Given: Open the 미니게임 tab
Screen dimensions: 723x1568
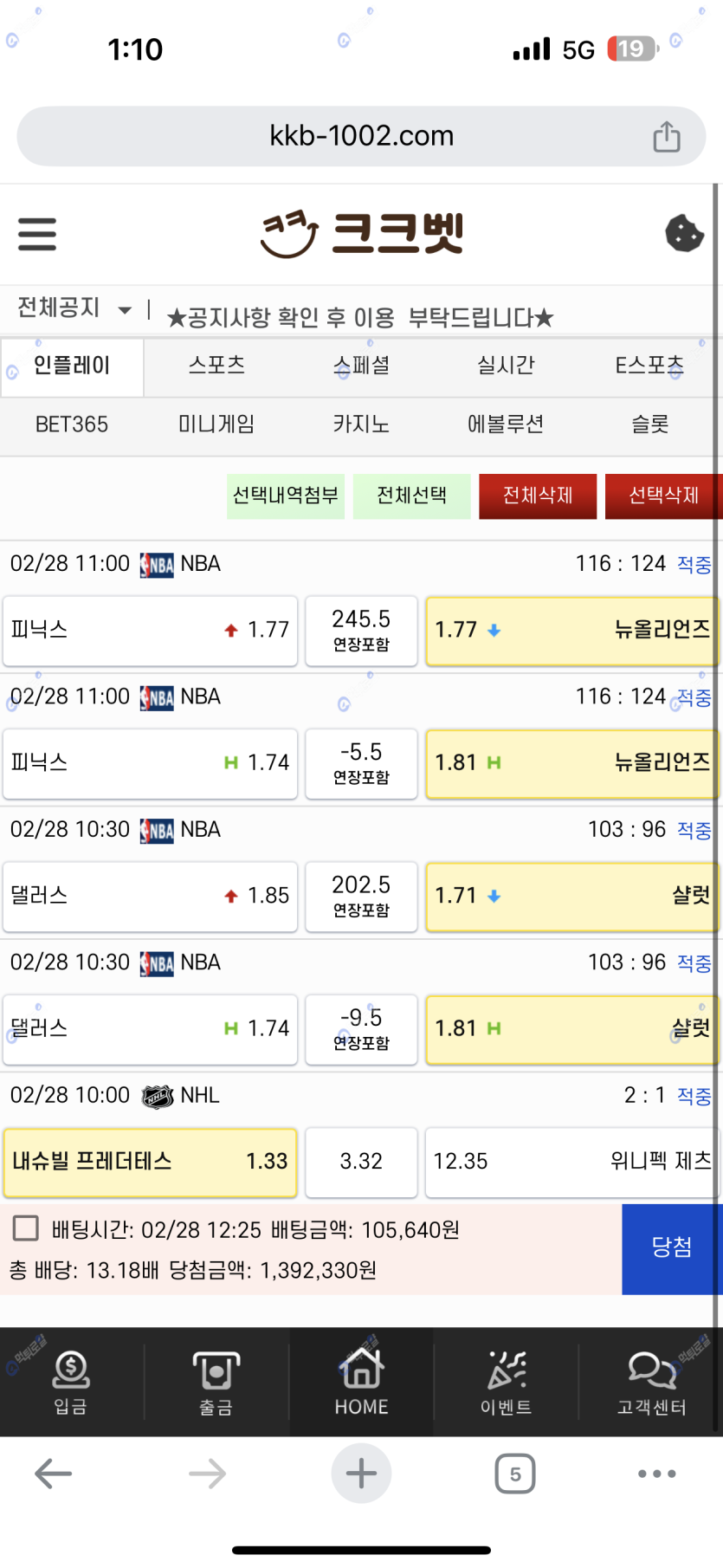Looking at the screenshot, I should tap(216, 424).
